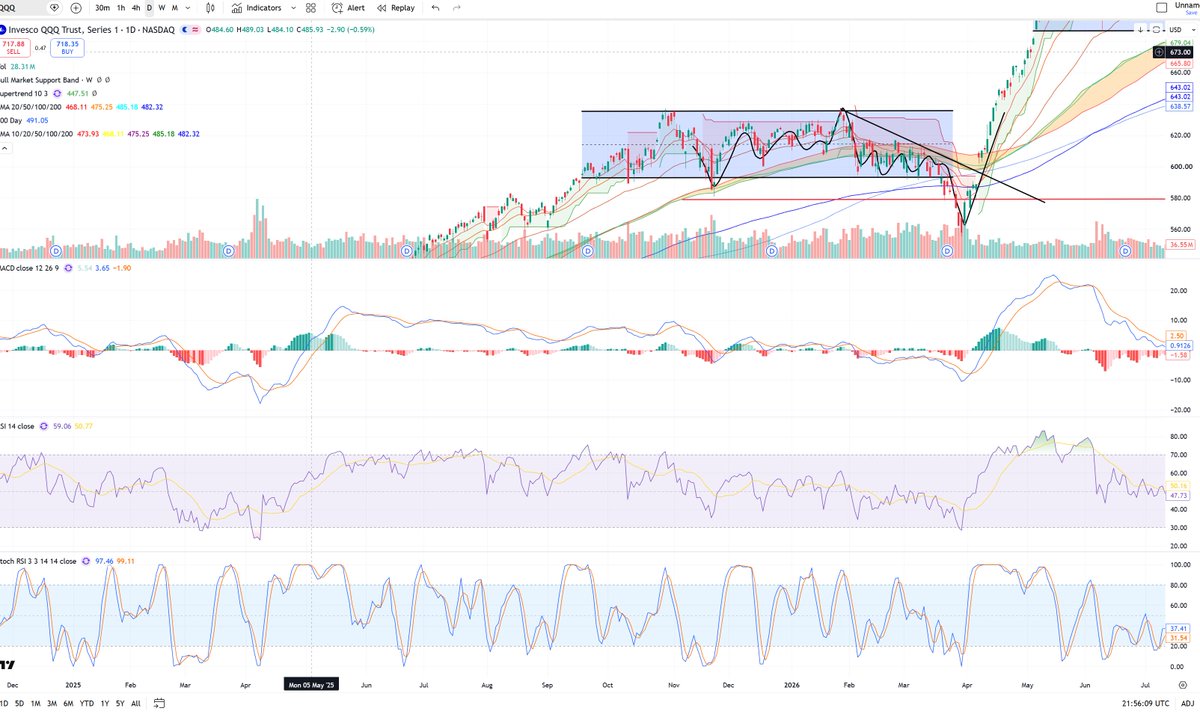Screen dimensions: 1200x714
Task: Open the symbol flag/watchlist icon next to QQQ
Action: pyautogui.click(x=53, y=8)
